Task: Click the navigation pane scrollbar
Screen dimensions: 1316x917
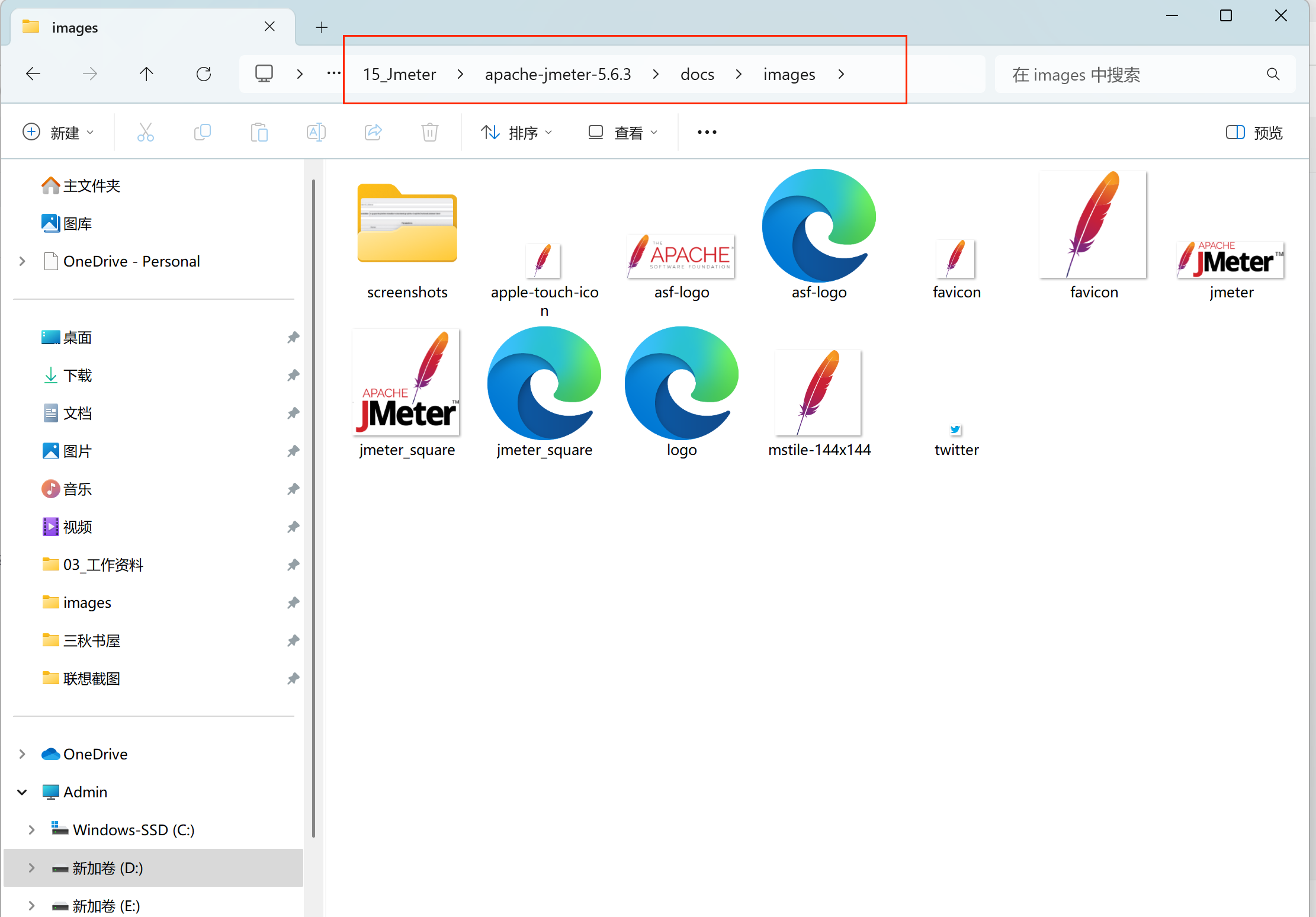Action: point(313,508)
